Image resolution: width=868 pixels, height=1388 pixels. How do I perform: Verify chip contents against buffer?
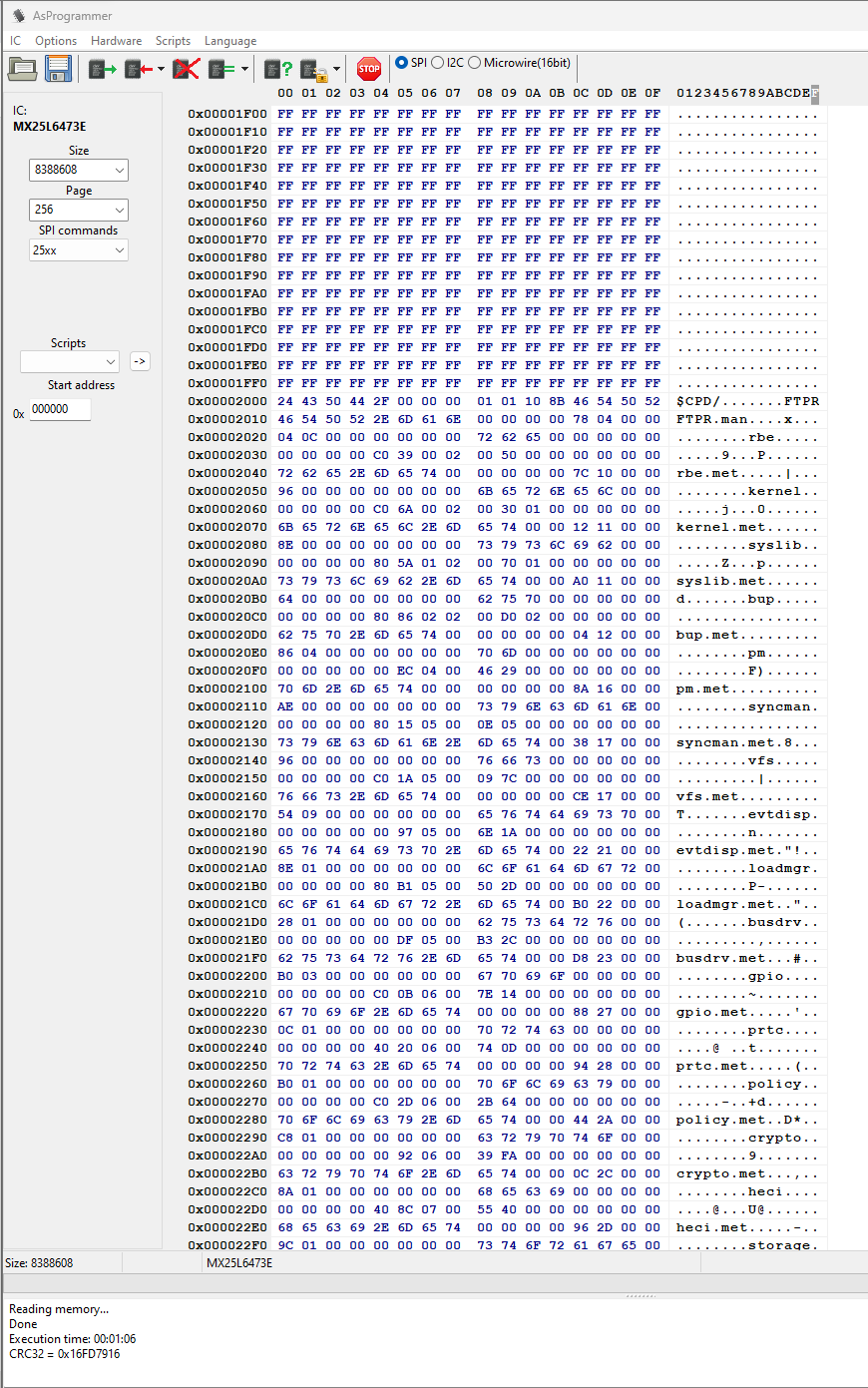216,68
